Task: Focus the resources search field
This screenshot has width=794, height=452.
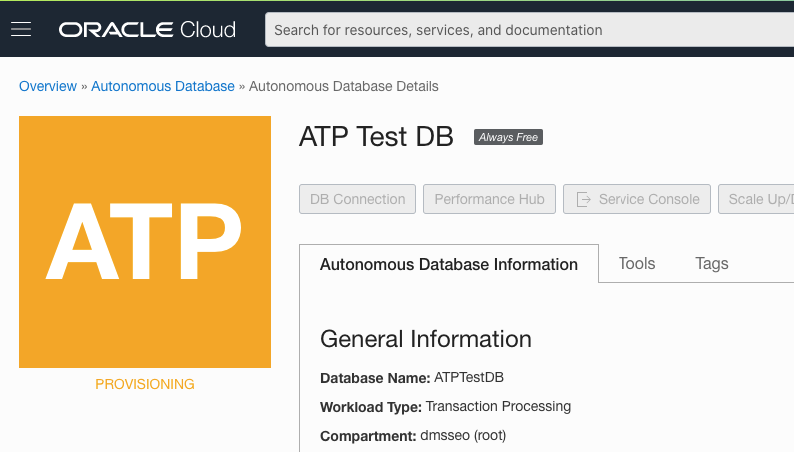Action: pos(529,30)
